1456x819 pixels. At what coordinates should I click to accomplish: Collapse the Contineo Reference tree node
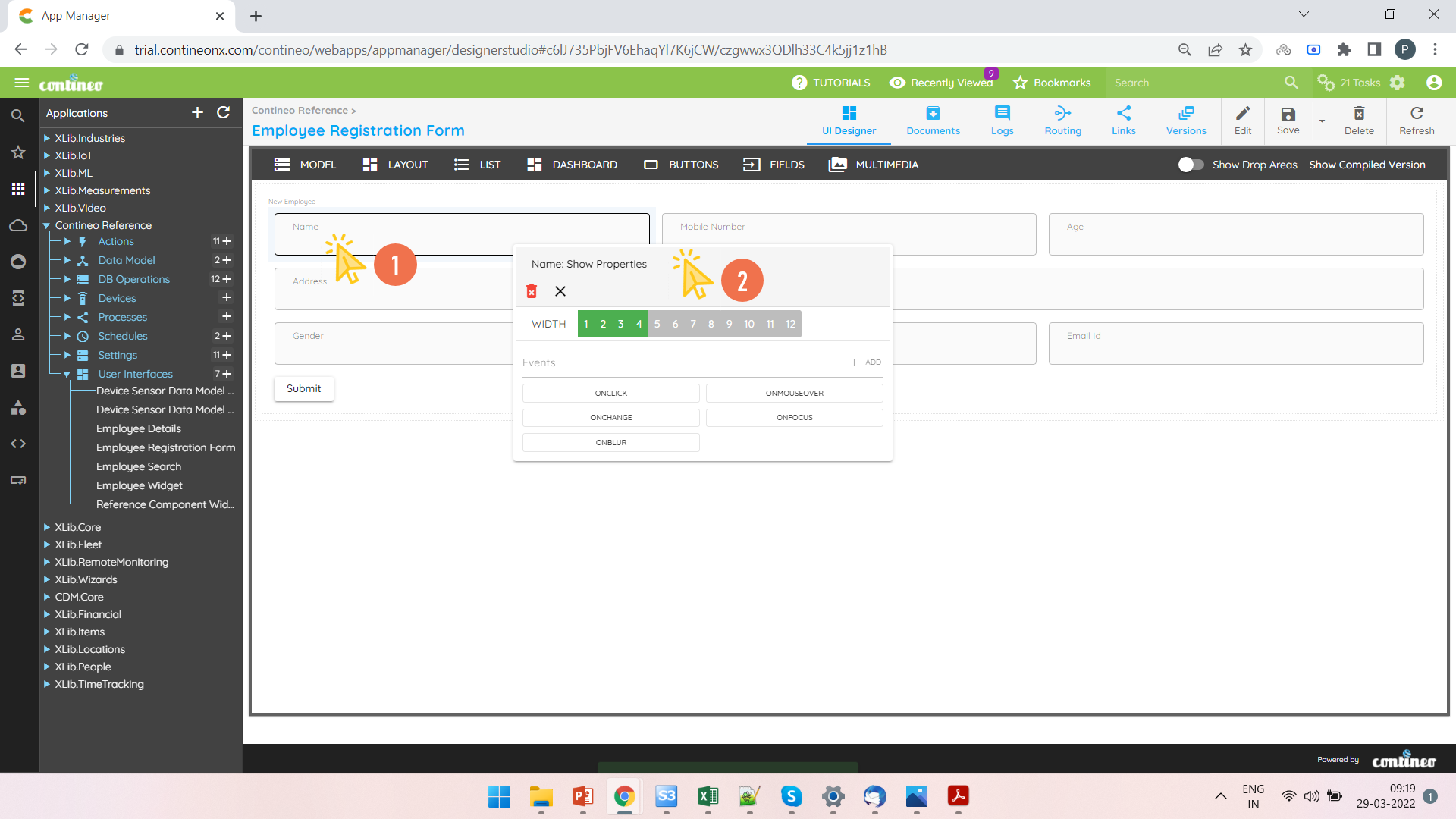pos(46,225)
